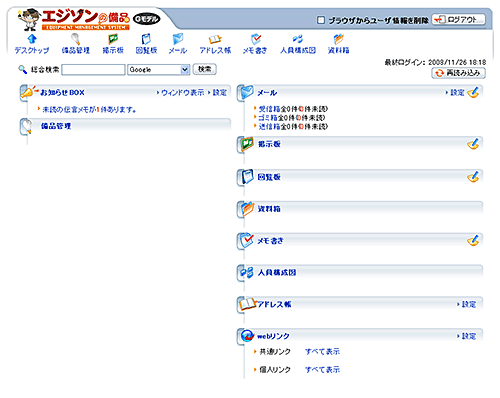Image resolution: width=500 pixels, height=398 pixels.
Task: Click the 資料箱 panel title
Action: 269,209
